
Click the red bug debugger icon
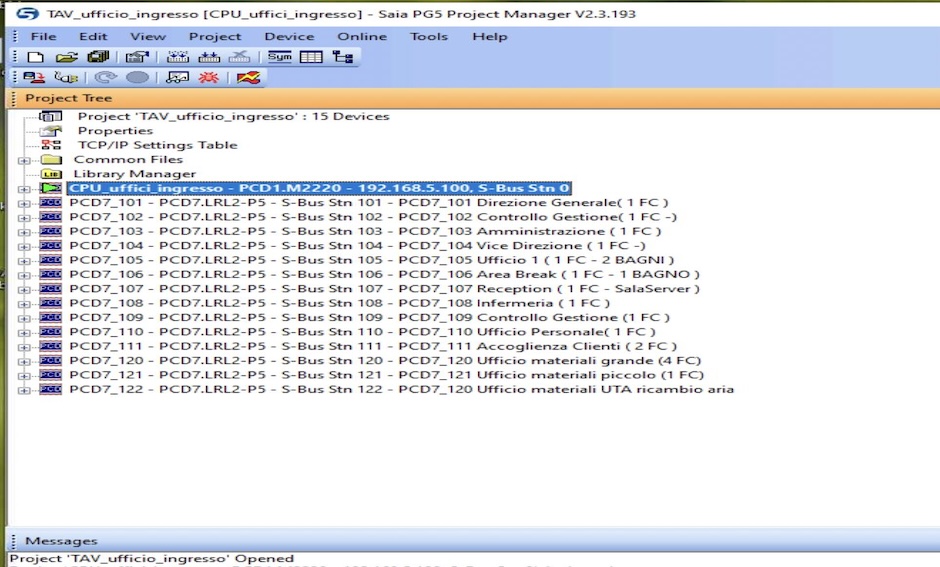point(209,77)
